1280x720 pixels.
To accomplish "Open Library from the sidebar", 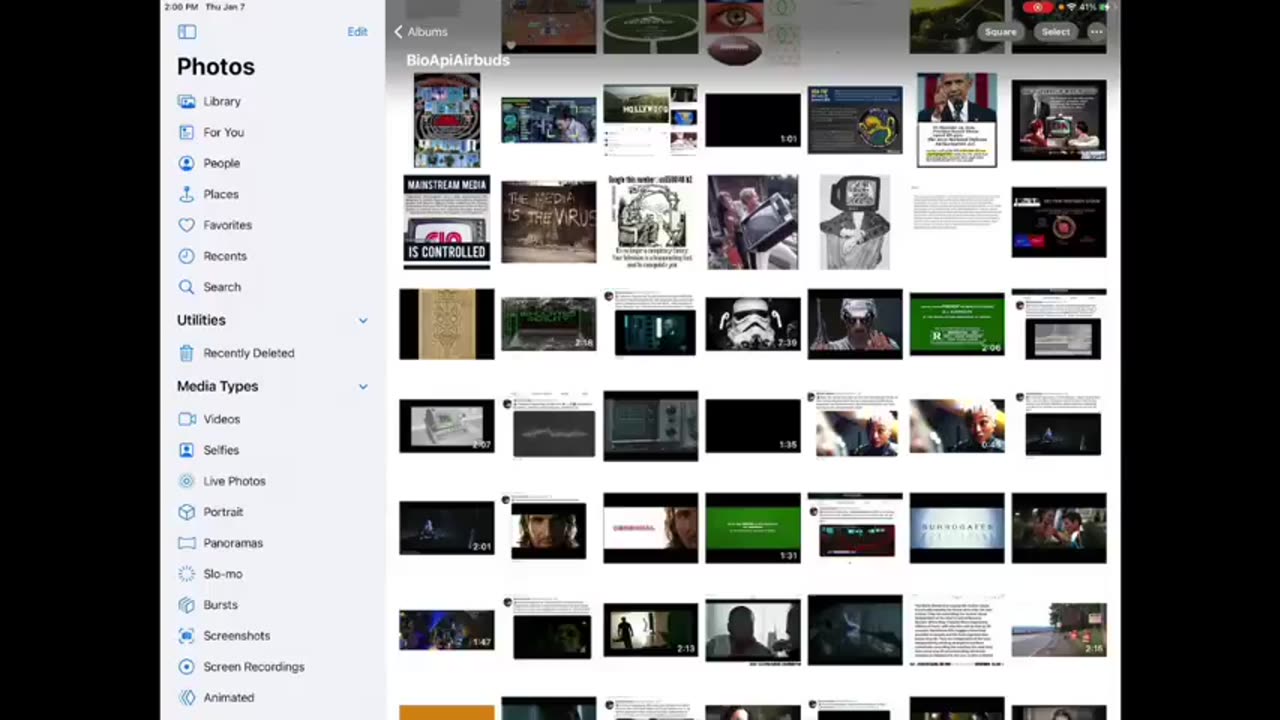I will 221,101.
